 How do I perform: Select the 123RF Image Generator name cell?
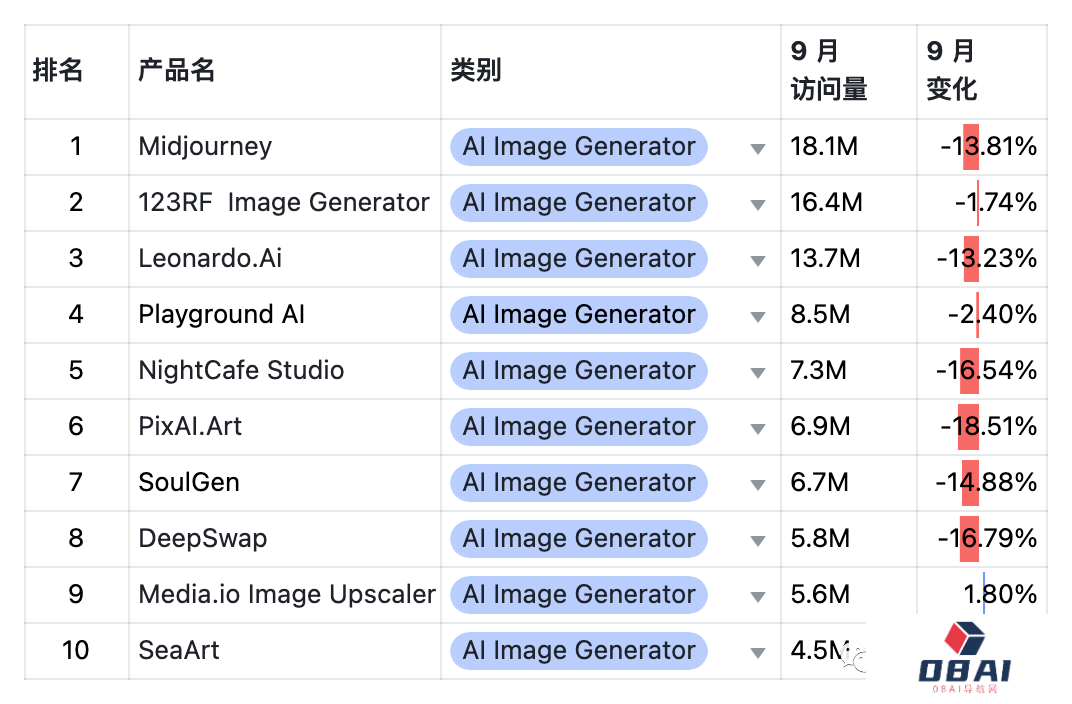click(285, 203)
